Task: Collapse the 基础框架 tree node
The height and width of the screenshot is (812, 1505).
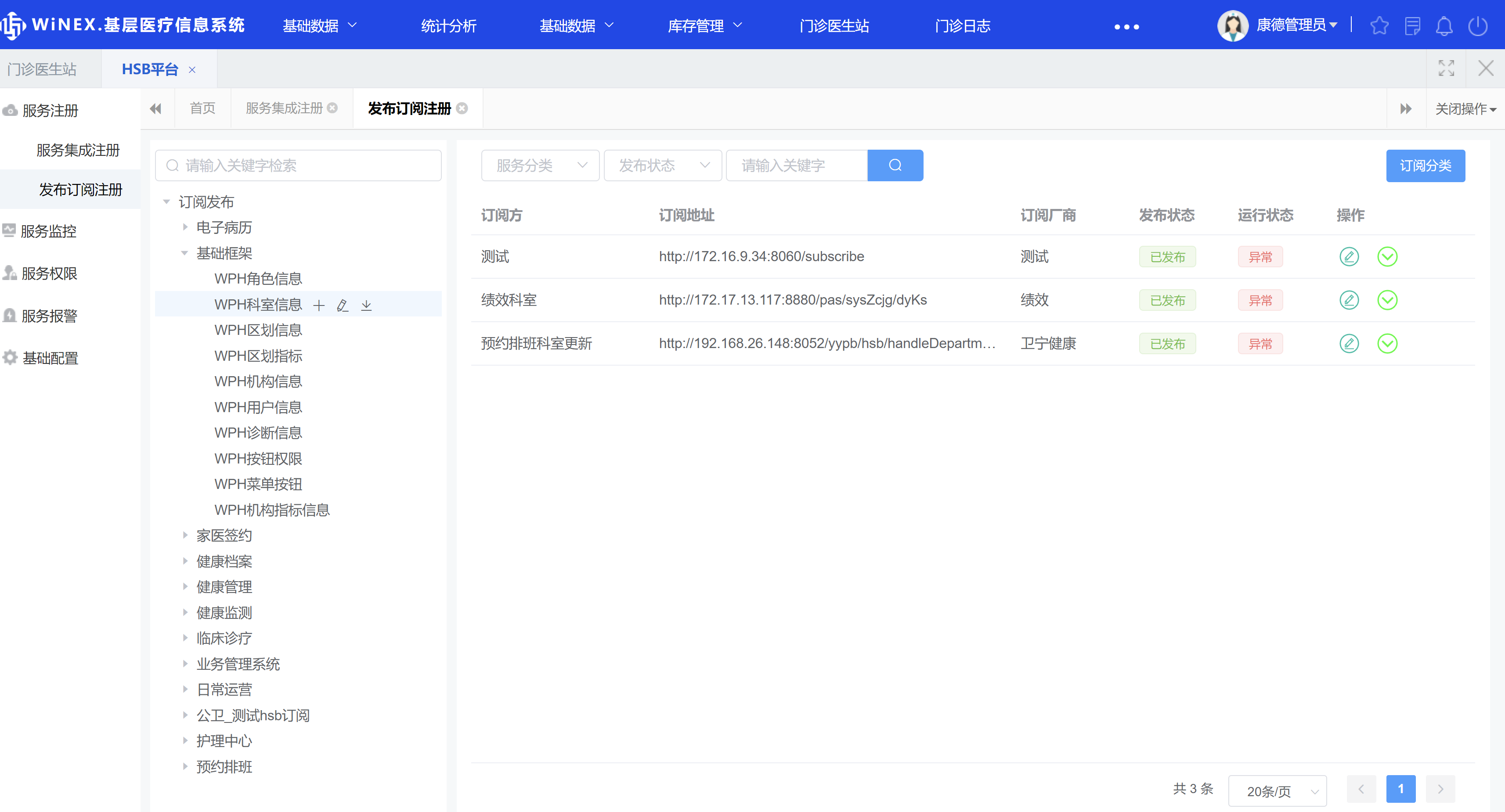Action: click(x=184, y=253)
